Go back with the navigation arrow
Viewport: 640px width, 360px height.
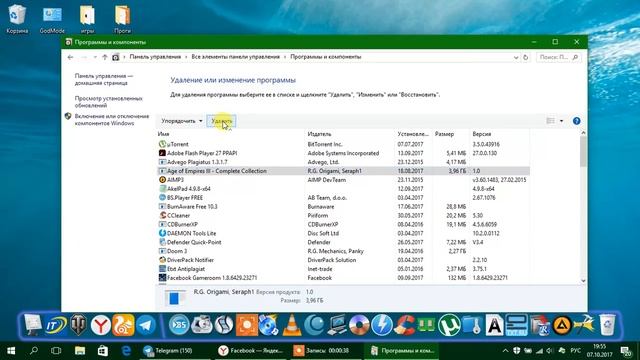(x=70, y=57)
